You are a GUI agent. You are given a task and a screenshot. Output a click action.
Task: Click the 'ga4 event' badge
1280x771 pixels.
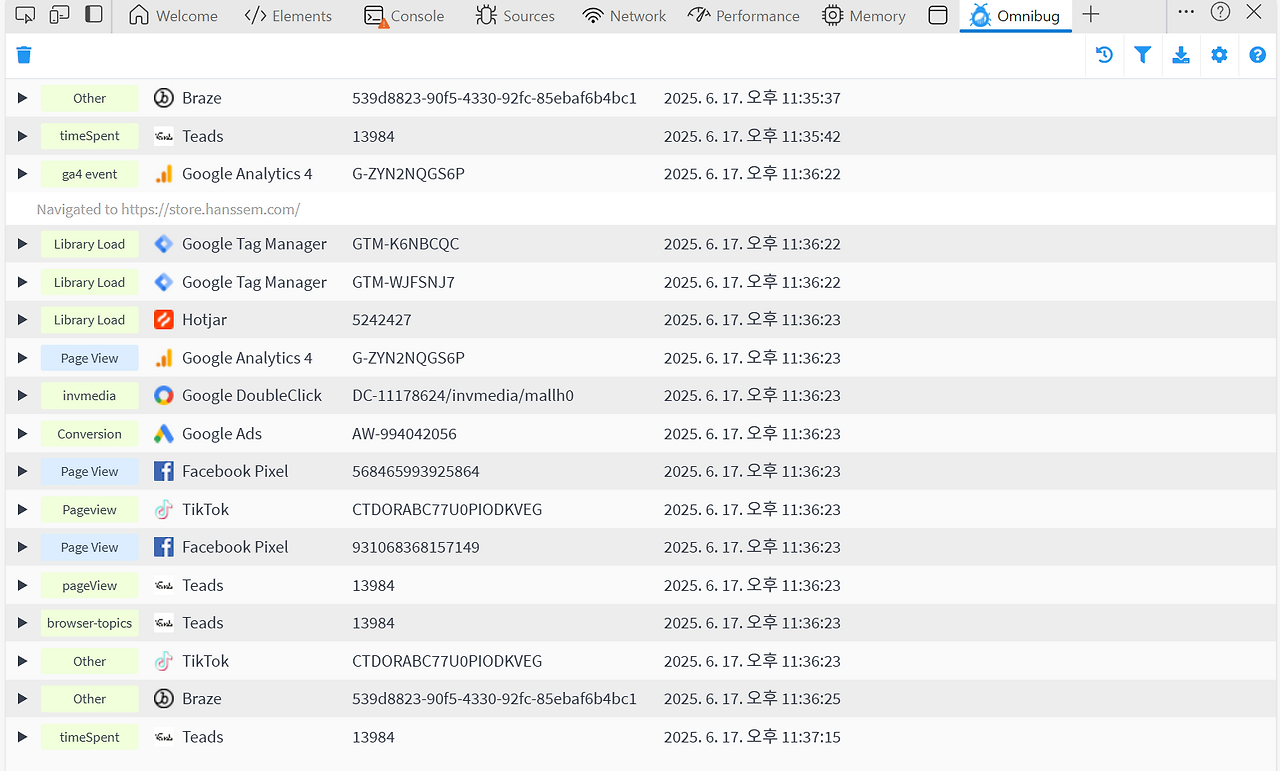coord(90,174)
